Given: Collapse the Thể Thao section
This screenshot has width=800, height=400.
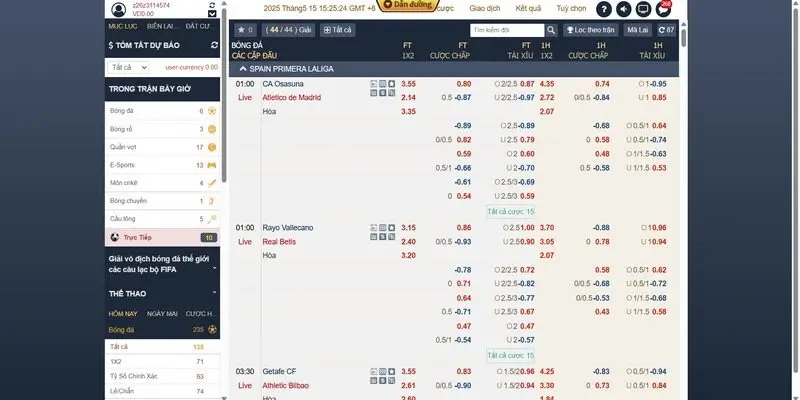Looking at the screenshot, I should point(215,294).
